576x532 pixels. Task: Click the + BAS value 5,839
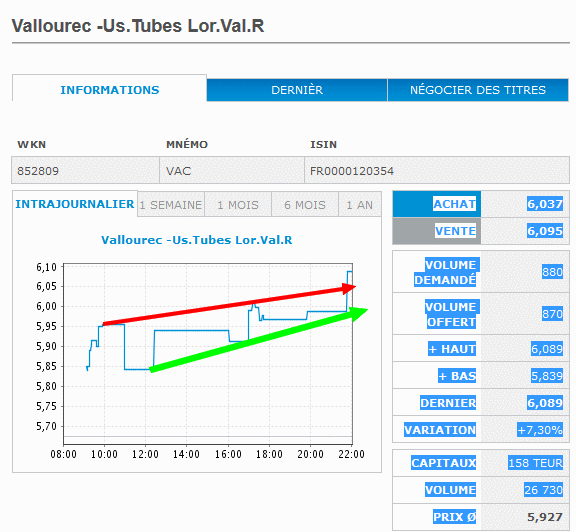click(x=547, y=376)
